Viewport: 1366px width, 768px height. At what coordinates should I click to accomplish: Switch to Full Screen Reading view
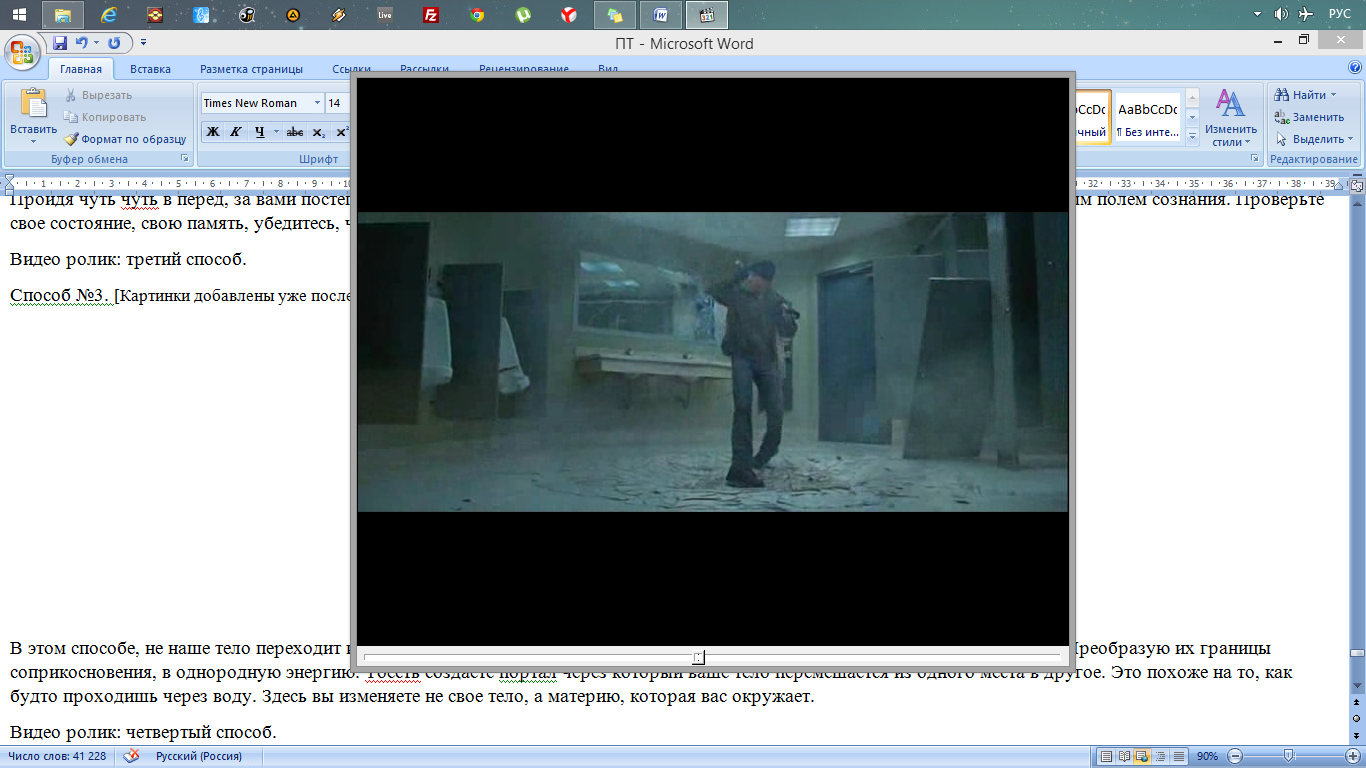click(1125, 756)
